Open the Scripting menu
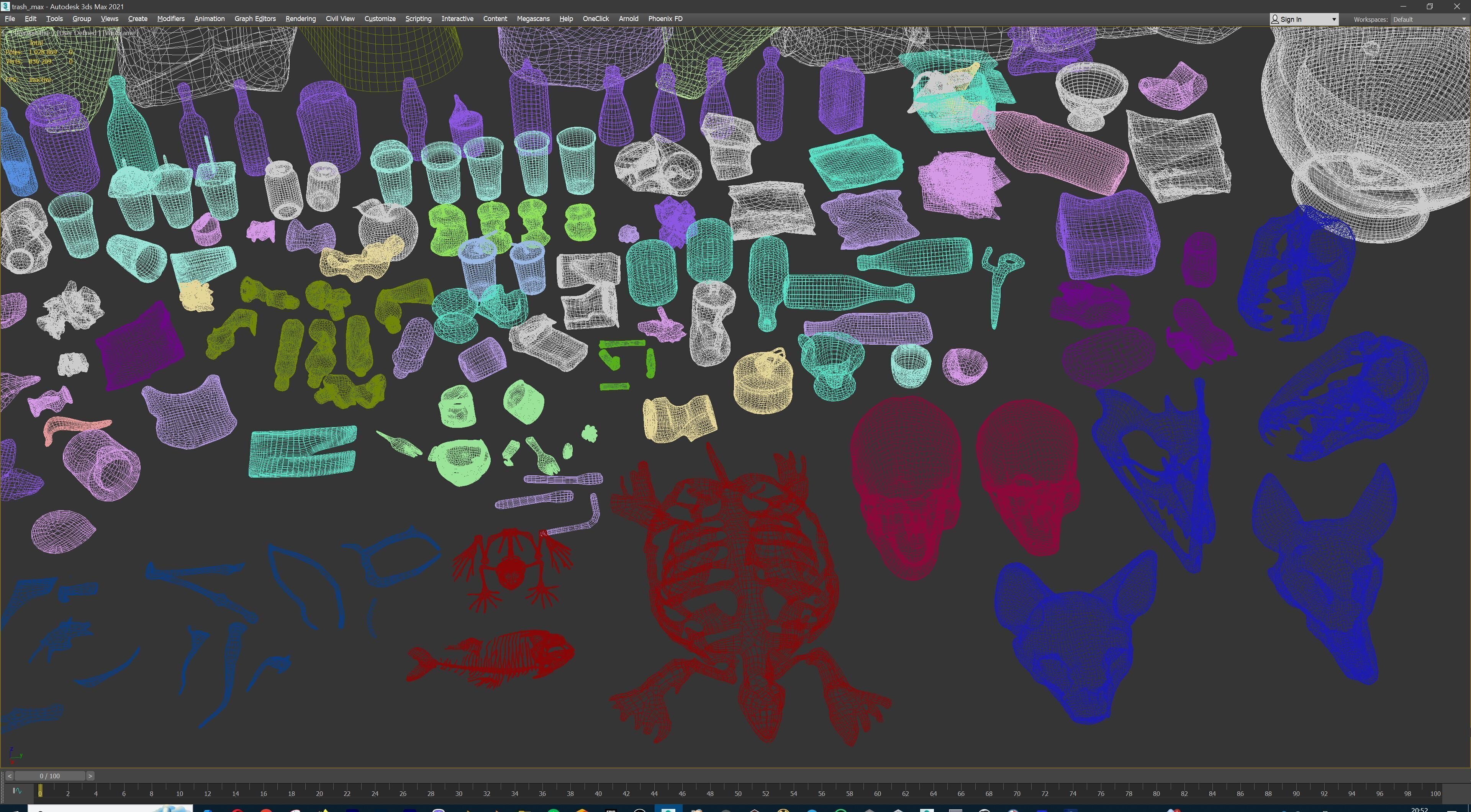The width and height of the screenshot is (1471, 812). point(418,19)
